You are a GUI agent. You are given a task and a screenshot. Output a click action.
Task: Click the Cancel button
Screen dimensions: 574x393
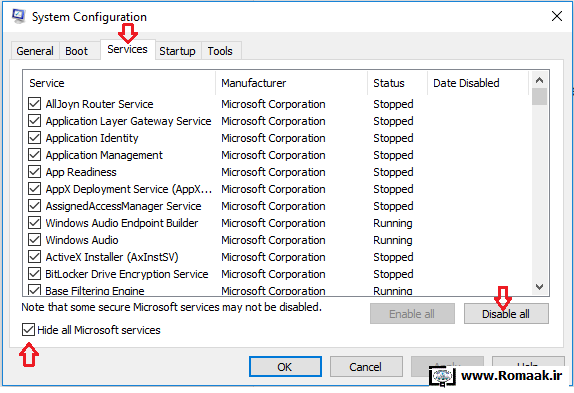tap(366, 367)
